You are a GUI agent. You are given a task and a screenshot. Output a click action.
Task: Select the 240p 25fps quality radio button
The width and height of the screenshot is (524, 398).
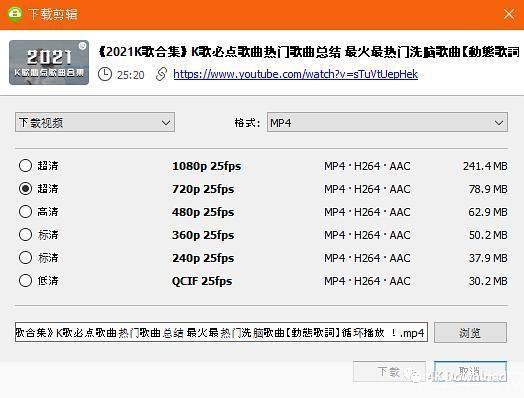click(25, 258)
